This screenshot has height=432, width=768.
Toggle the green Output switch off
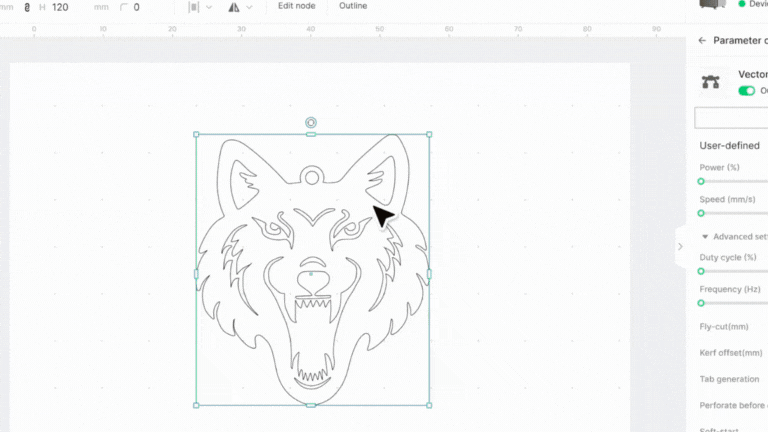point(747,91)
